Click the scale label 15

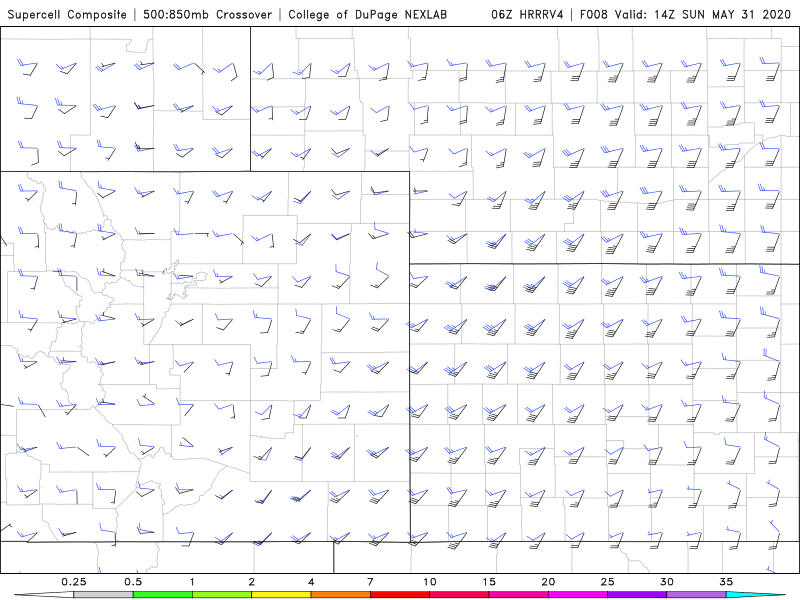489,582
